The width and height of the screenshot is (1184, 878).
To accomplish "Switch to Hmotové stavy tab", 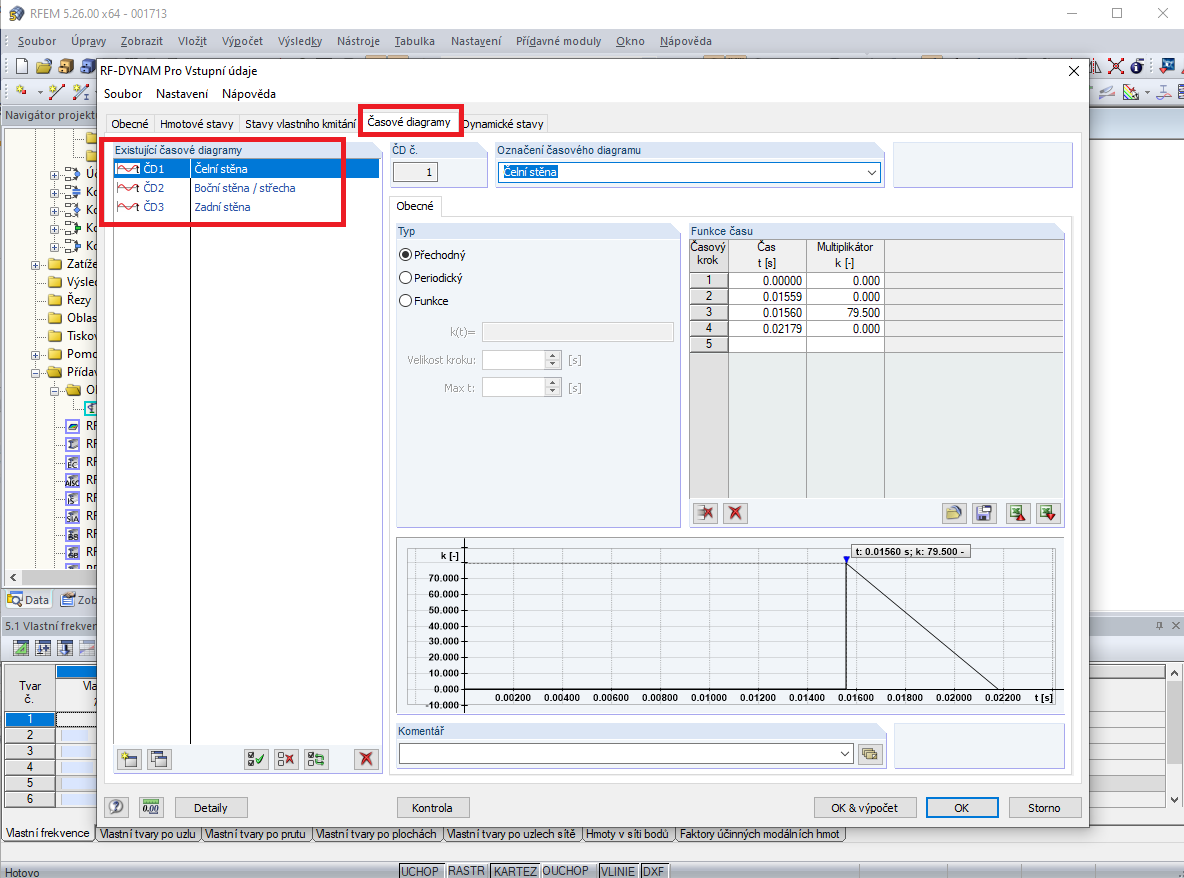I will click(x=196, y=124).
